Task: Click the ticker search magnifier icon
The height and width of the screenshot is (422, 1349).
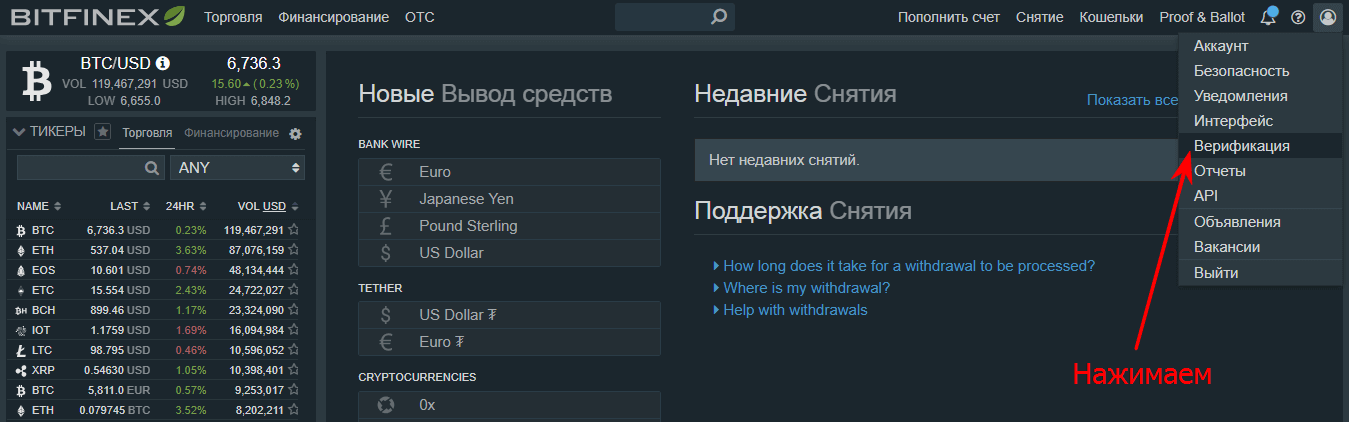Action: pyautogui.click(x=152, y=167)
